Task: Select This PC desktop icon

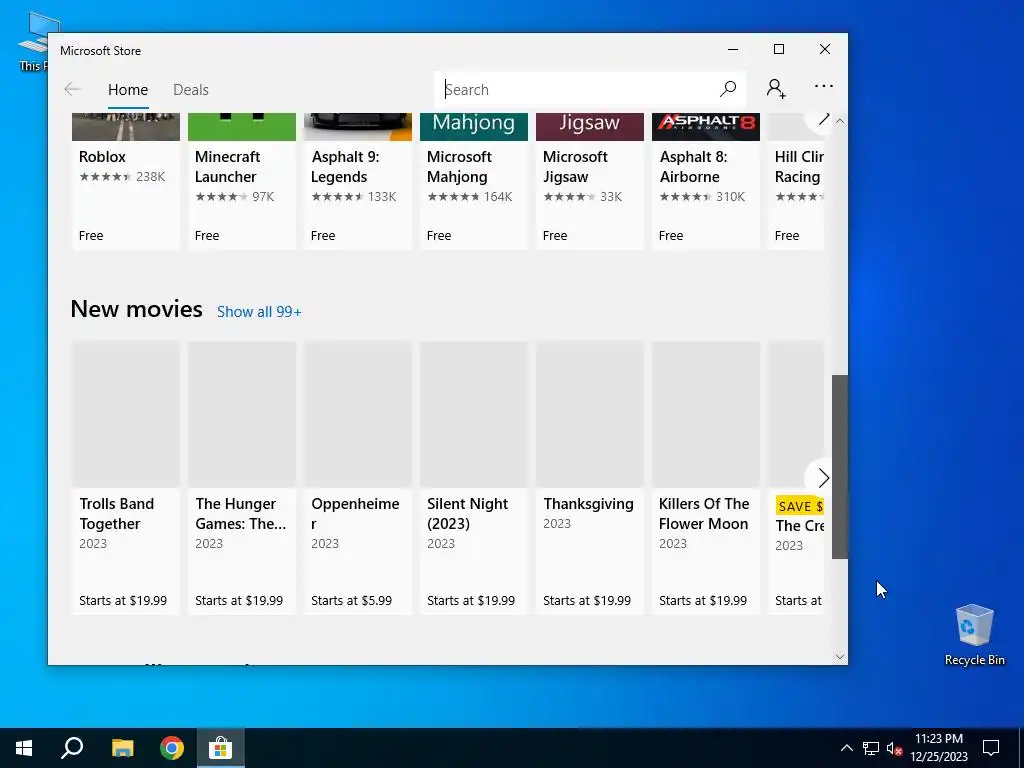Action: (x=31, y=40)
